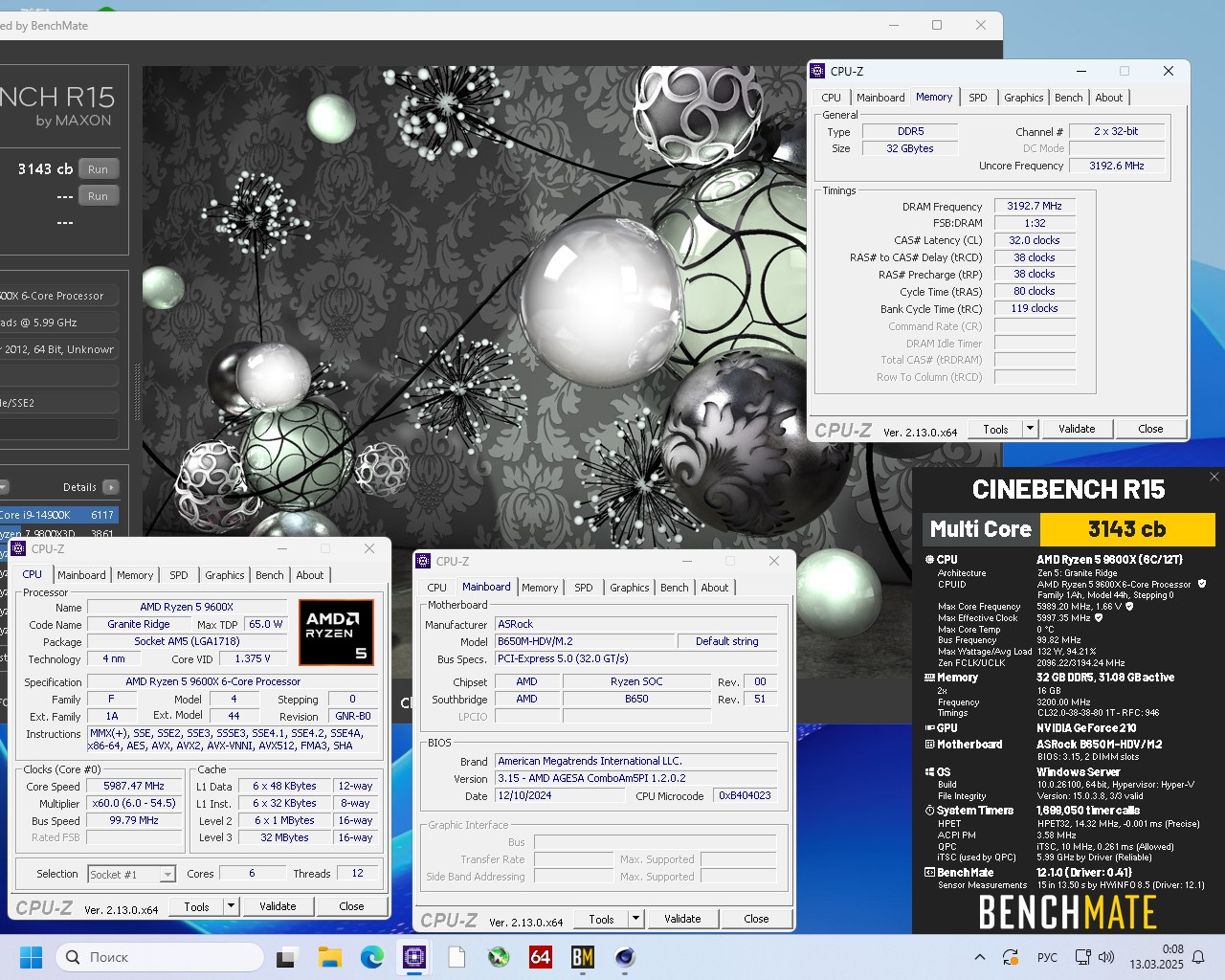The image size is (1225, 980).
Task: Expand the Tools arrow in the CPU-Z Mainboard window
Action: coord(635,919)
